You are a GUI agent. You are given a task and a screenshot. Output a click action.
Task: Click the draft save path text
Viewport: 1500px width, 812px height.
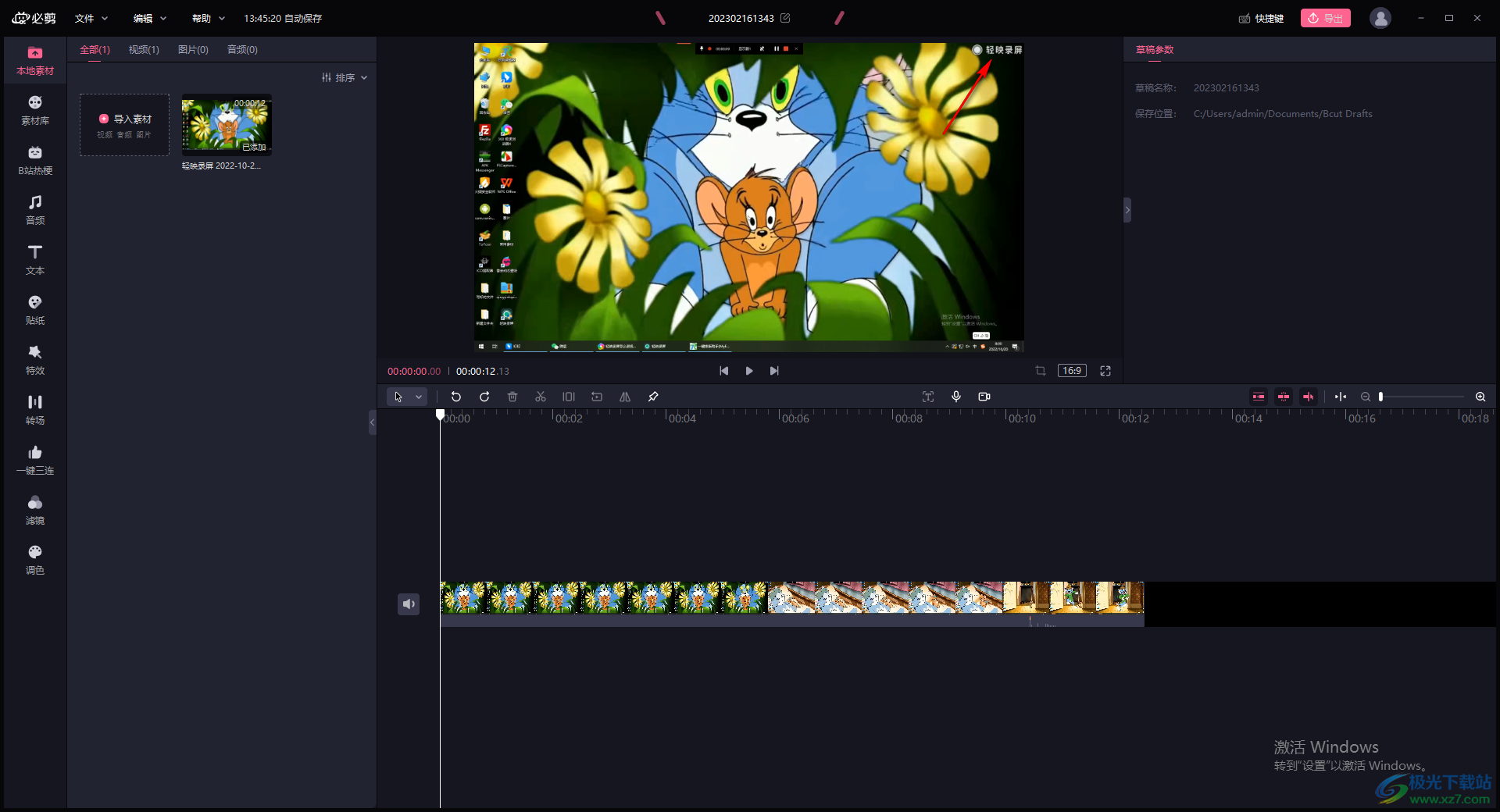pos(1283,114)
